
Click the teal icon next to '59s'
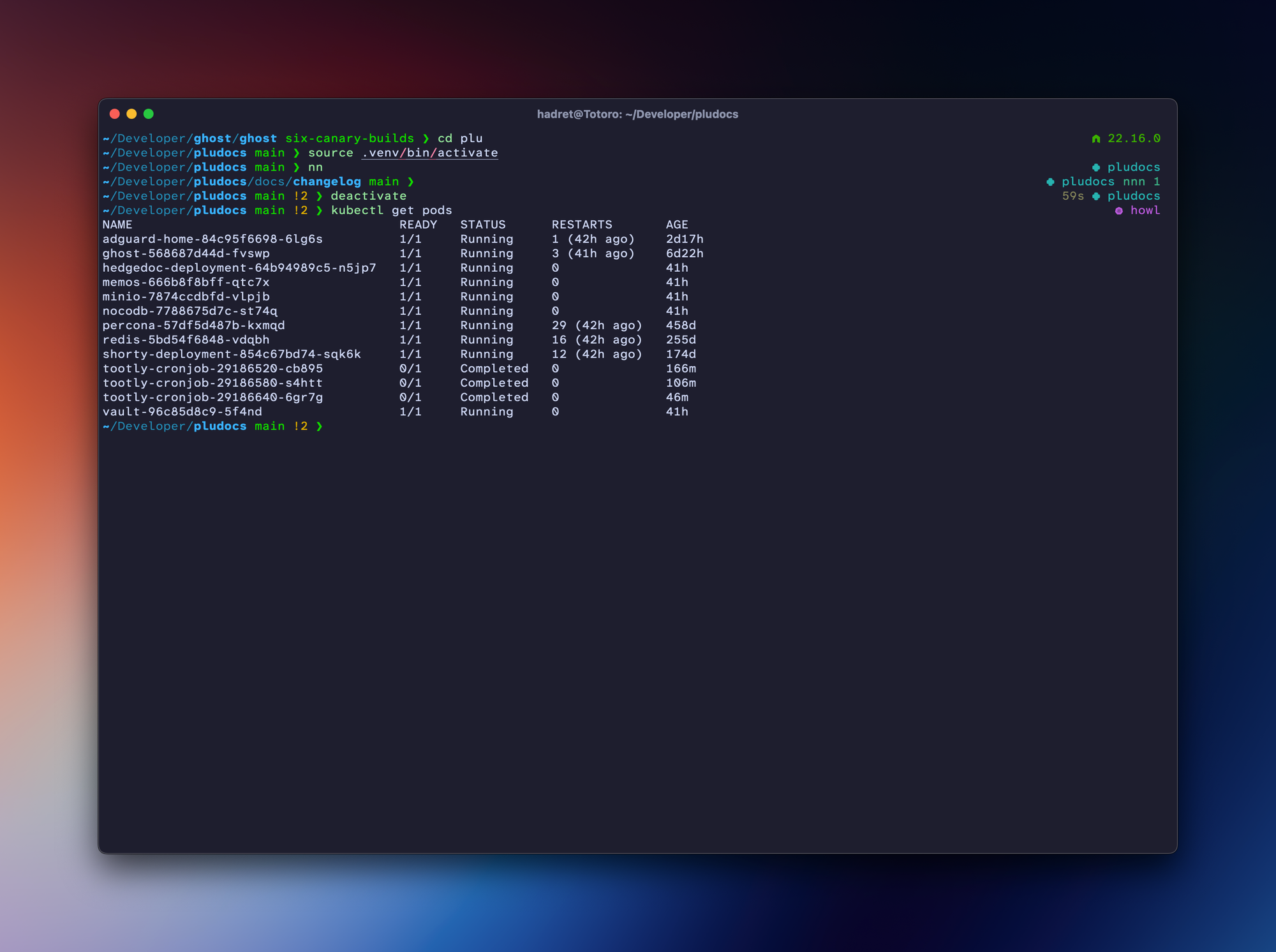(1095, 197)
